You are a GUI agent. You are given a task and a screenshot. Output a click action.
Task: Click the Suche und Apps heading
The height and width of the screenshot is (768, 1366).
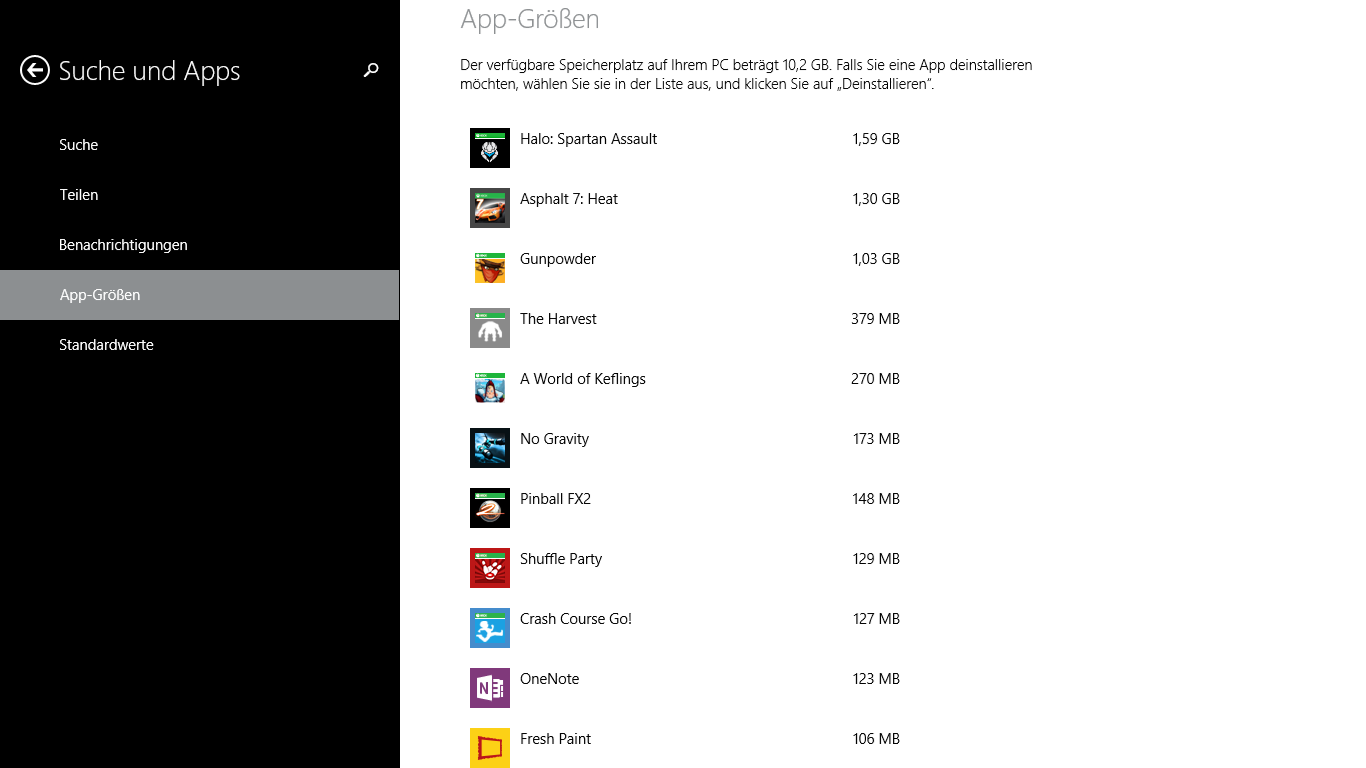click(x=150, y=71)
